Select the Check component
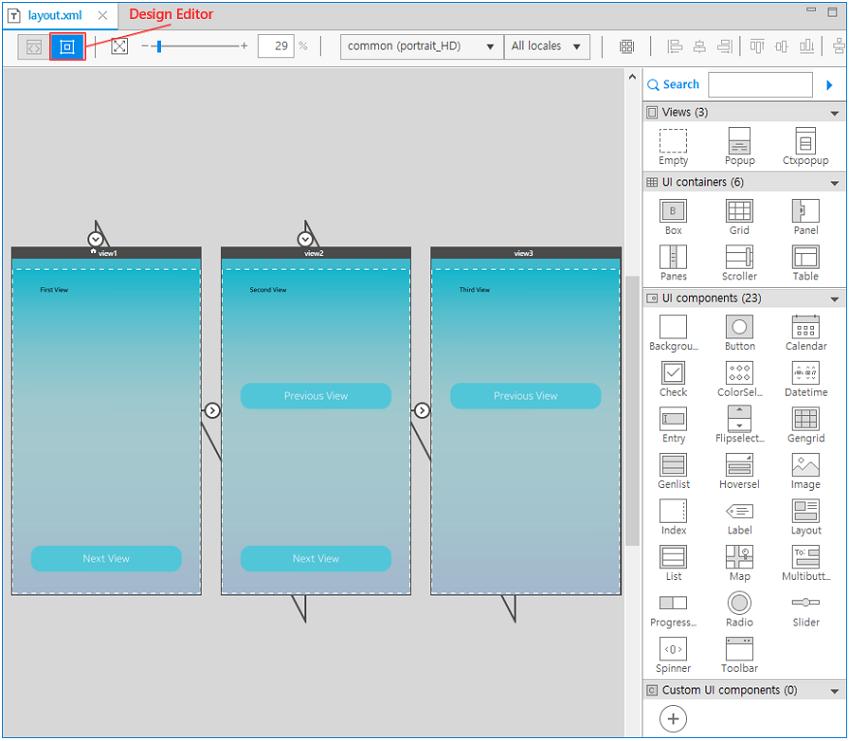 pos(672,373)
